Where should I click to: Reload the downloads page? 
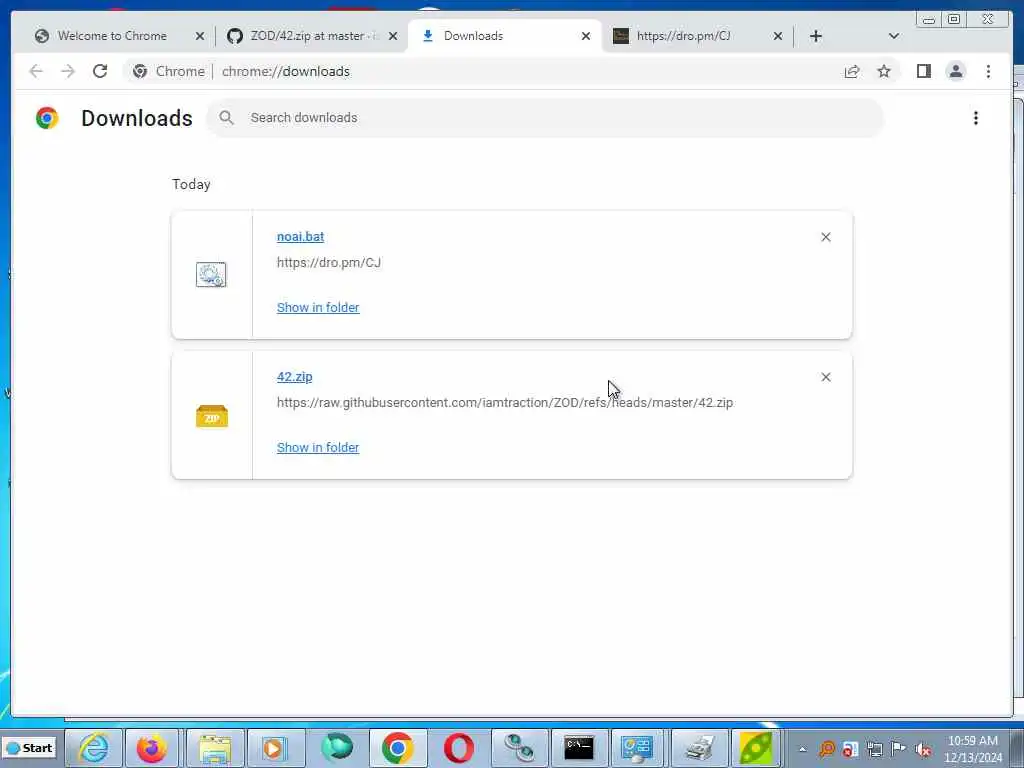100,71
